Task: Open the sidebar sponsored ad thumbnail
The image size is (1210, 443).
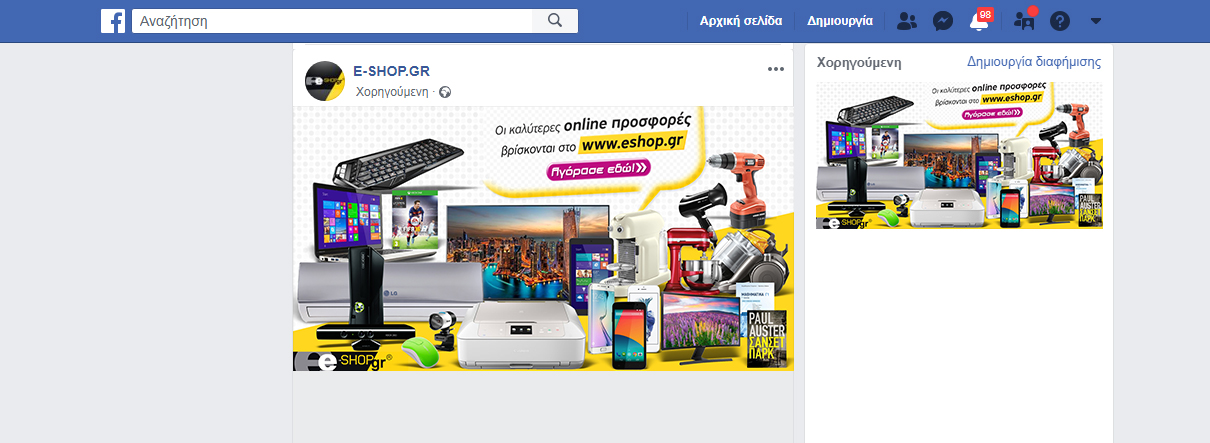Action: pyautogui.click(x=960, y=155)
